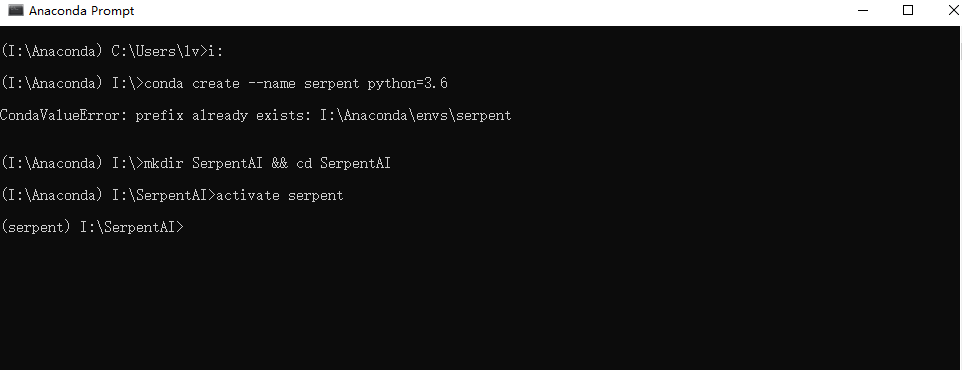The height and width of the screenshot is (370, 962).
Task: Click the Anaconda Prompt title bar icon
Action: pyautogui.click(x=16, y=10)
